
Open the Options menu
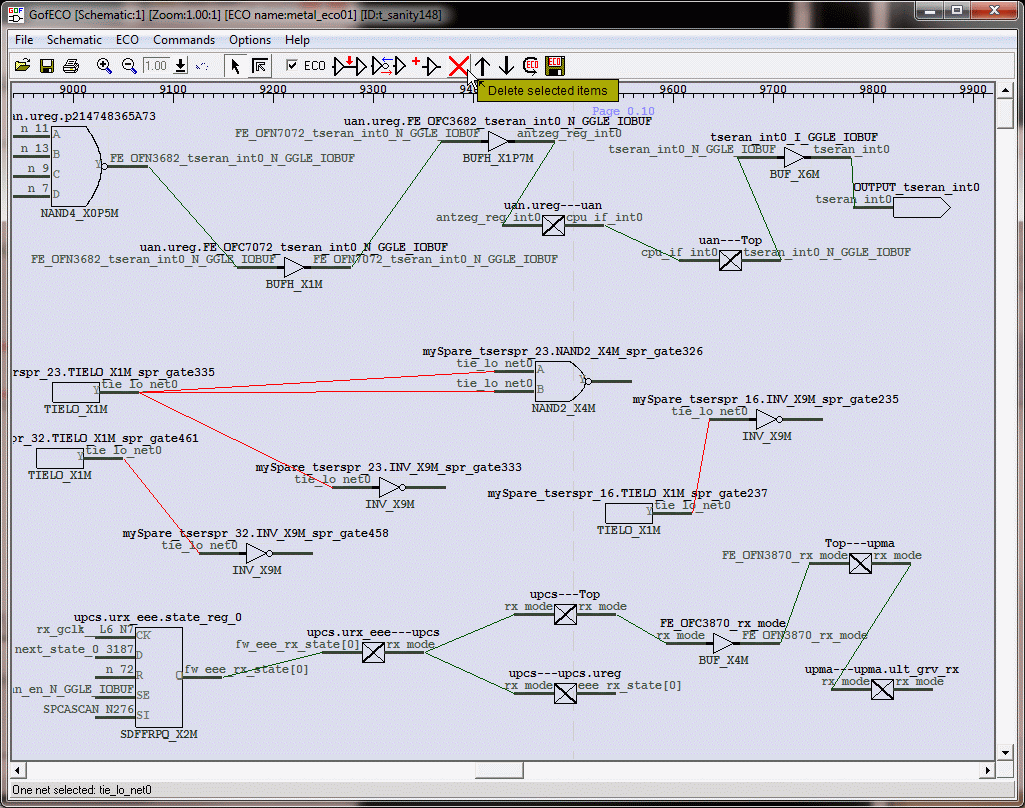250,40
